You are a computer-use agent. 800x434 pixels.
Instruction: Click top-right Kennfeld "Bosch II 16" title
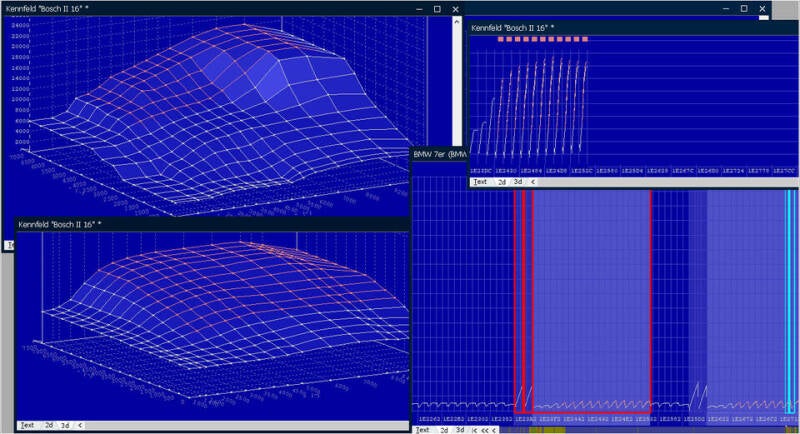tap(512, 28)
